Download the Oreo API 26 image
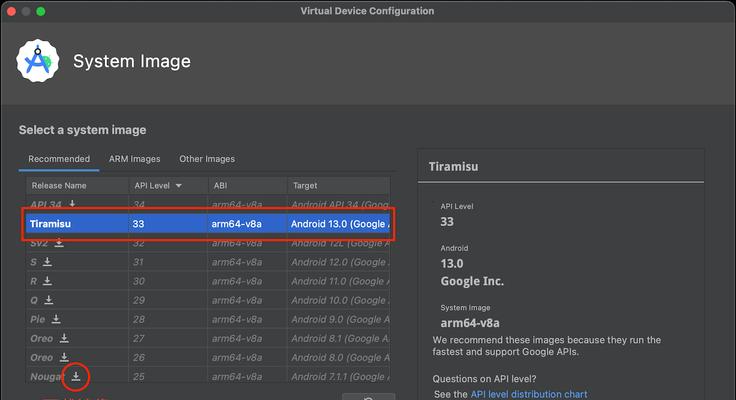The image size is (736, 400). pos(64,357)
